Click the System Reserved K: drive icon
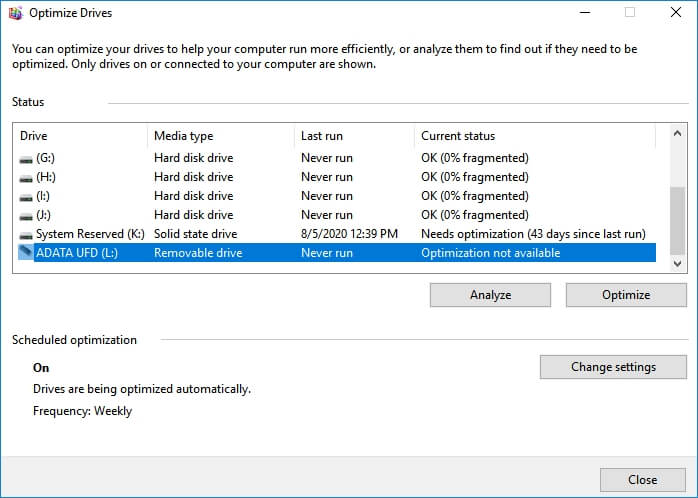The width and height of the screenshot is (698, 498). coord(26,234)
